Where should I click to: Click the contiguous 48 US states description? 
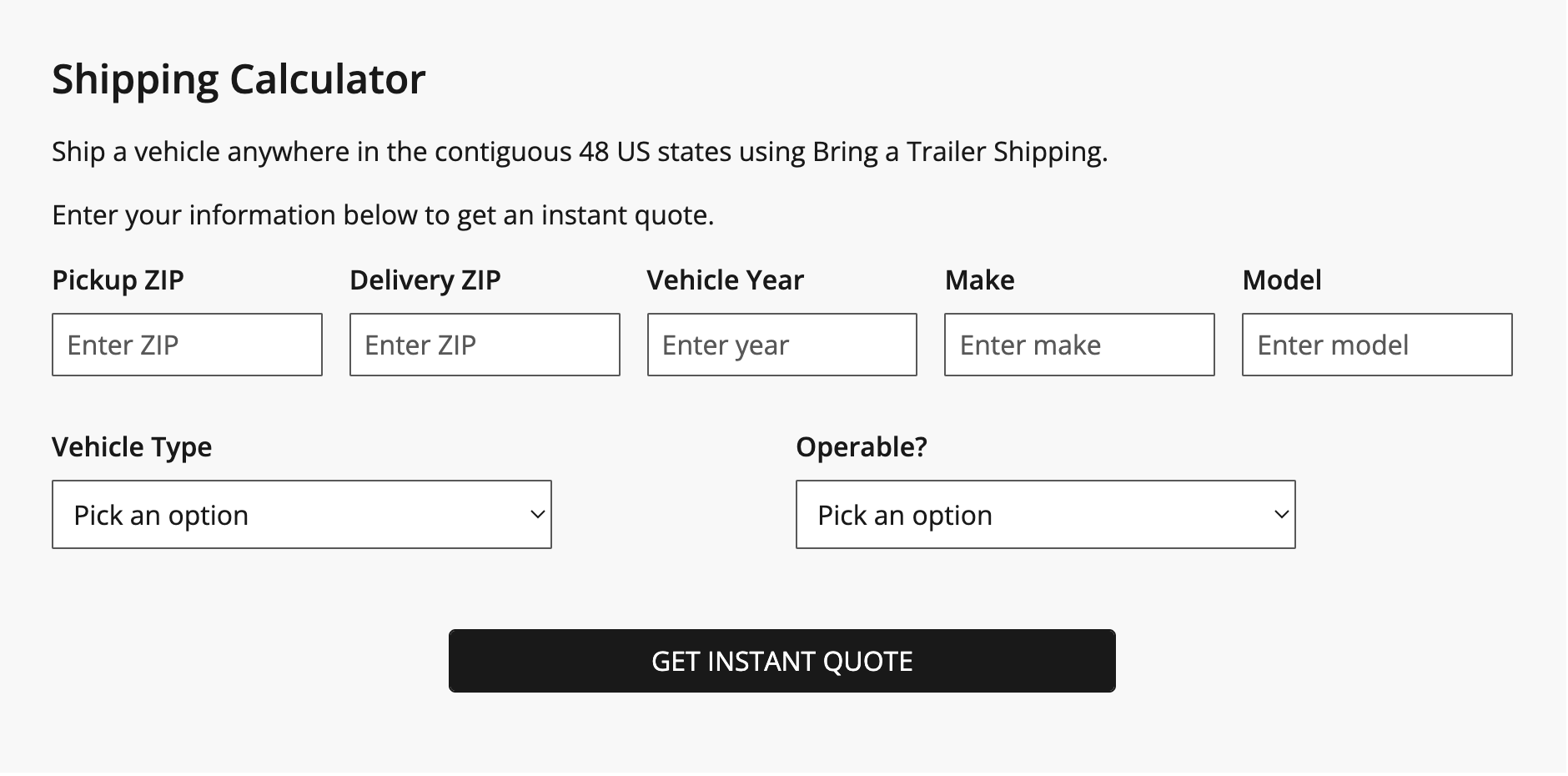tap(580, 152)
